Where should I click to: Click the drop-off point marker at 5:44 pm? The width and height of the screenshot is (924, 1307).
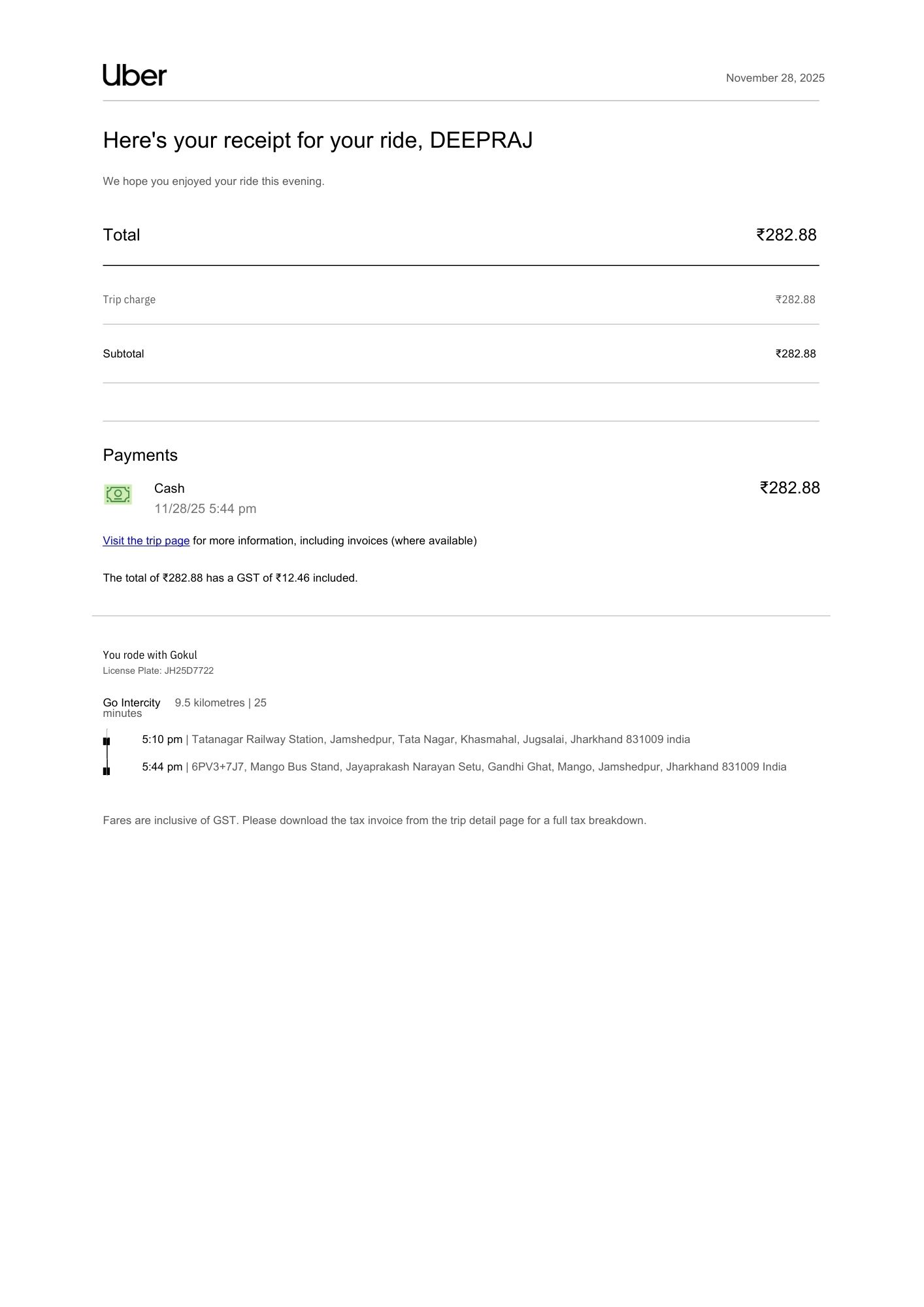[x=107, y=771]
